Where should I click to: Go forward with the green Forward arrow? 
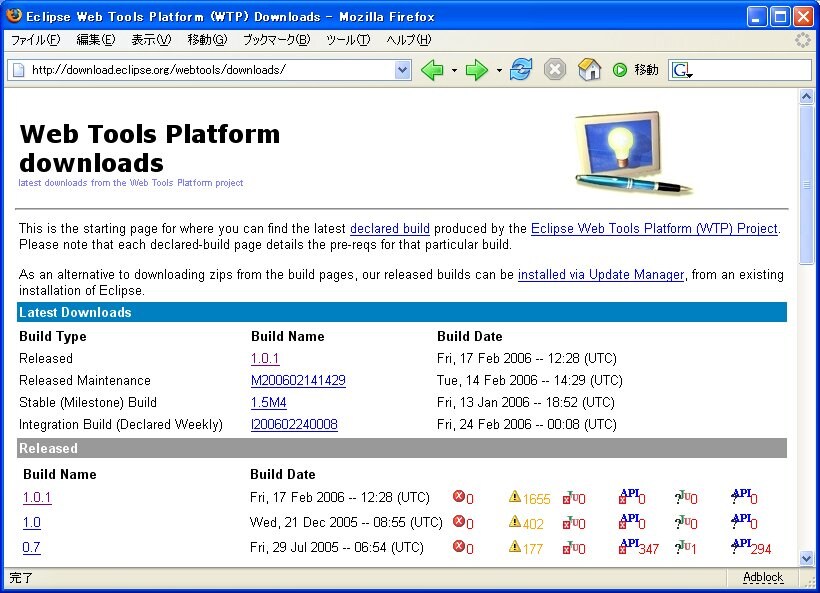click(x=476, y=70)
